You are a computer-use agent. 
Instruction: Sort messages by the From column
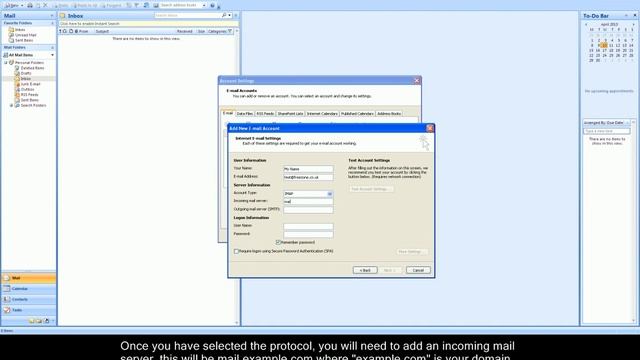(83, 31)
